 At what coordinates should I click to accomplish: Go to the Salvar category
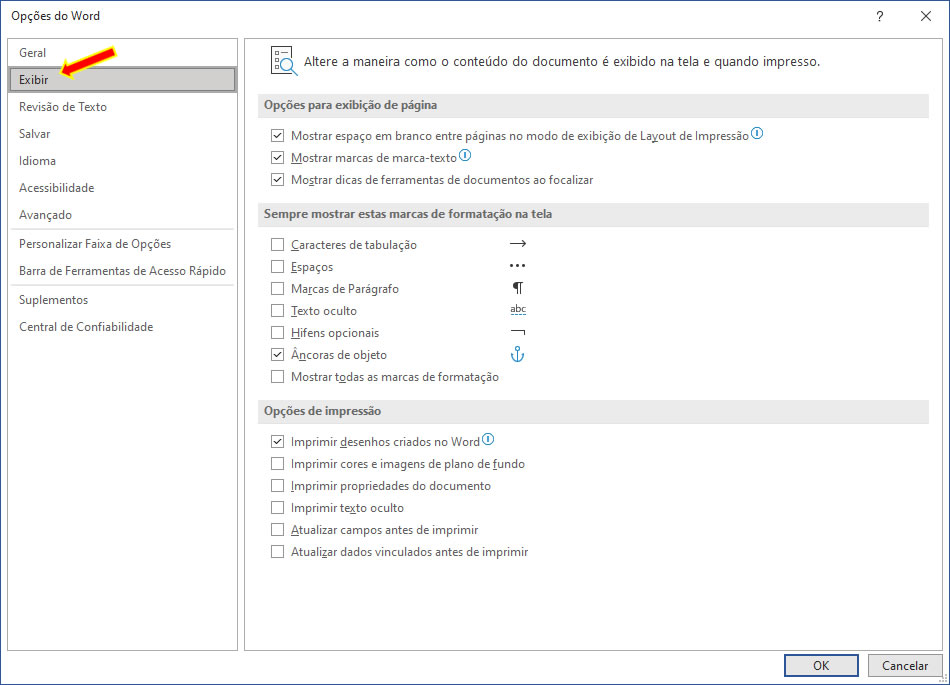coord(122,133)
